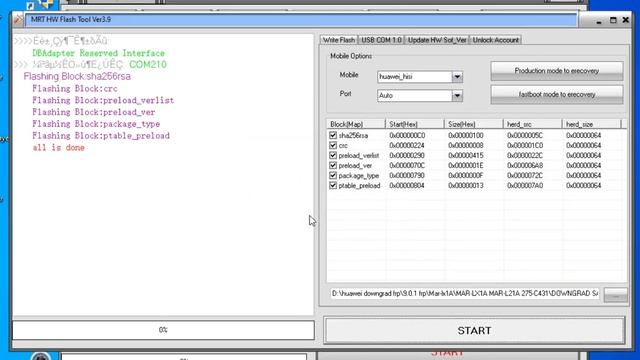
Task: Click 'Flashing Block:sha256rsa' log line
Action: pos(77,76)
